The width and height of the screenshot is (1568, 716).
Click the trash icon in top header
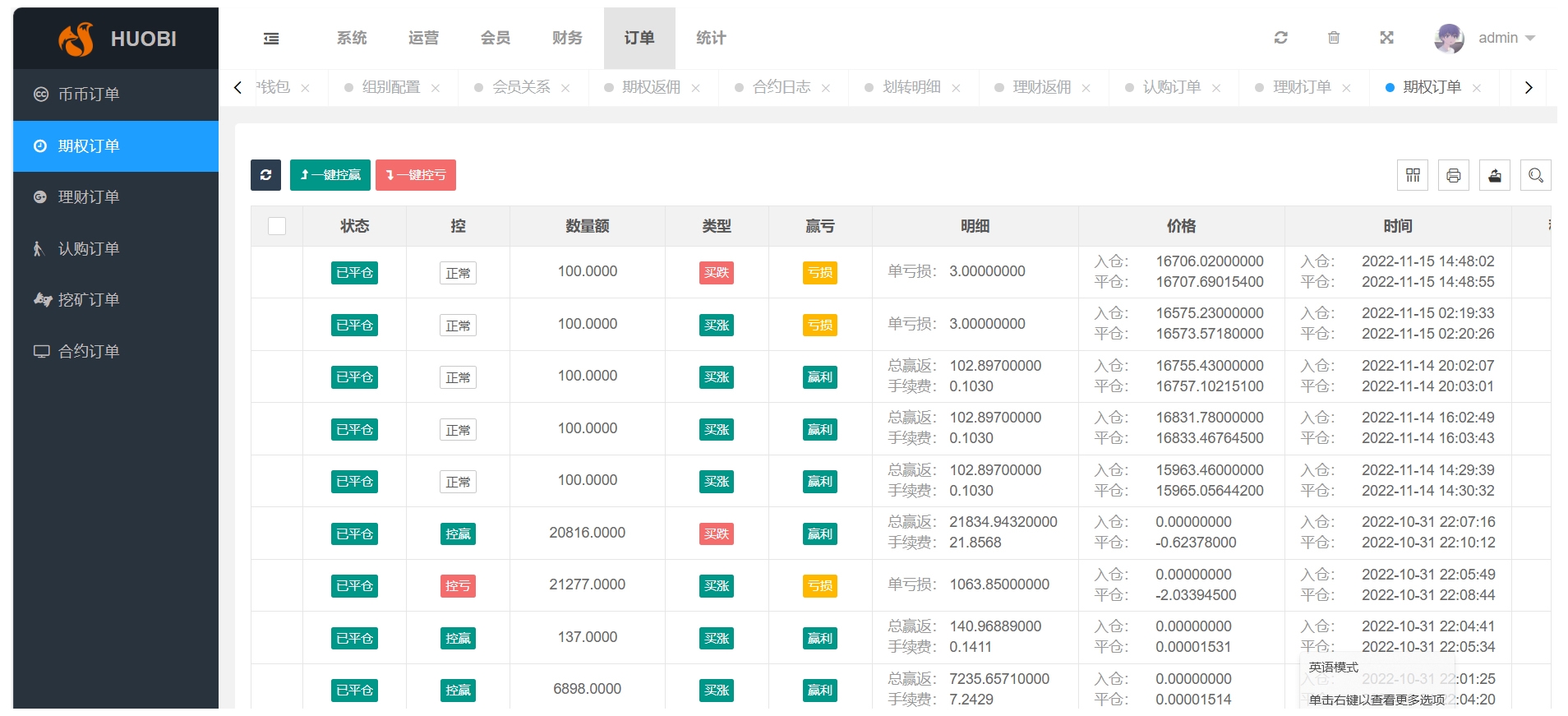pyautogui.click(x=1334, y=38)
